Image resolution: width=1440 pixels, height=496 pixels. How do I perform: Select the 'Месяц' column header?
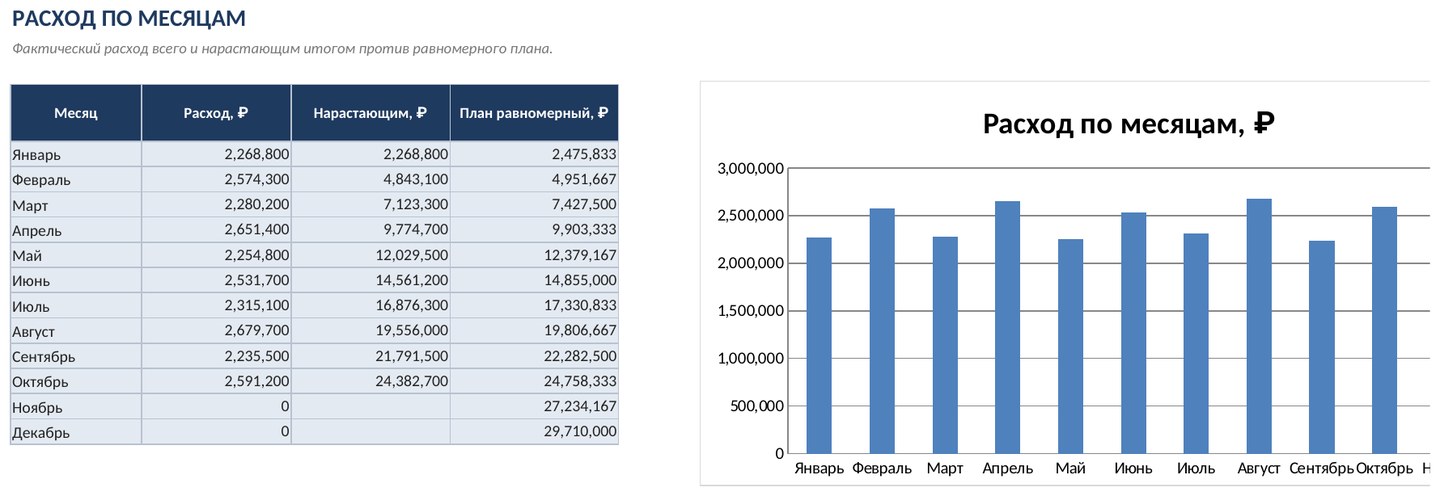click(76, 113)
